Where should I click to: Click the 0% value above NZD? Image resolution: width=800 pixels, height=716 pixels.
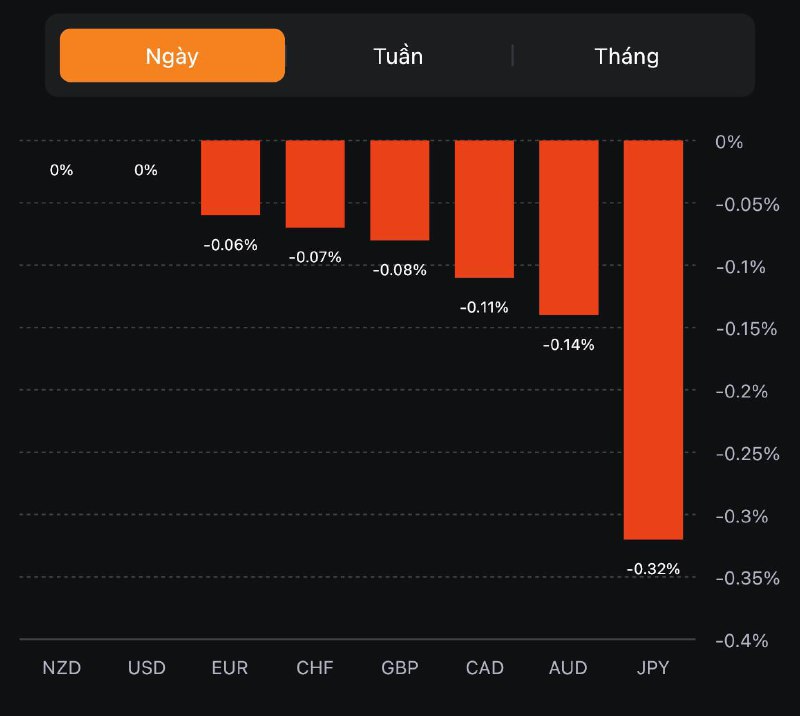[61, 170]
